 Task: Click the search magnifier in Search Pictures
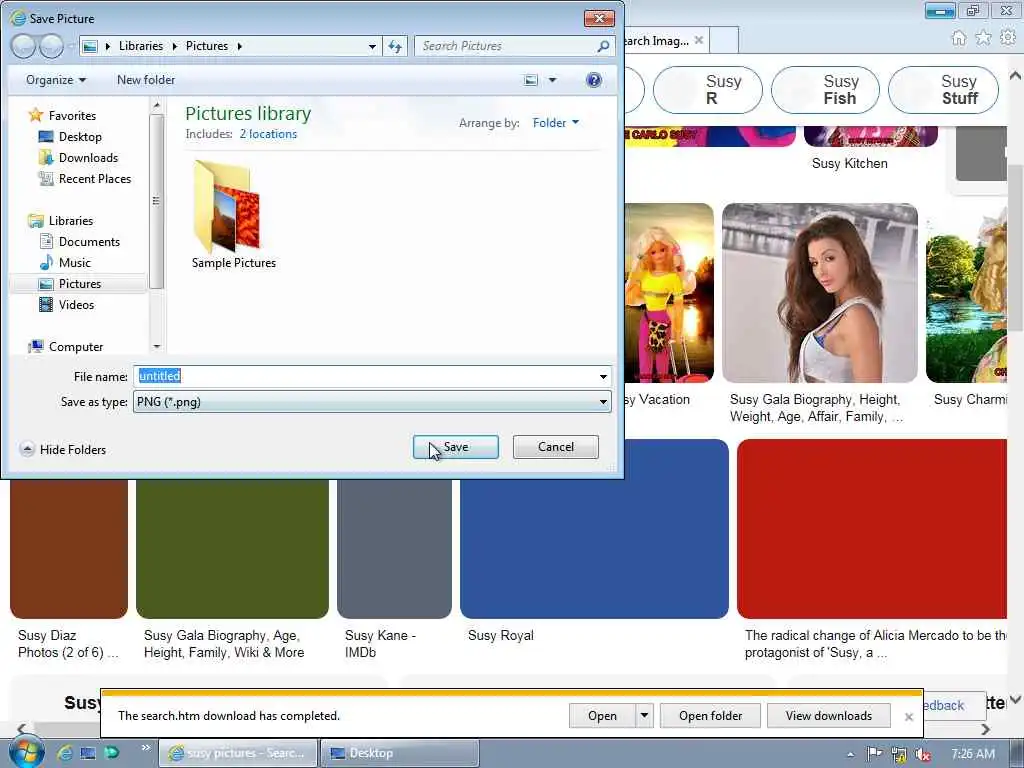pos(603,46)
